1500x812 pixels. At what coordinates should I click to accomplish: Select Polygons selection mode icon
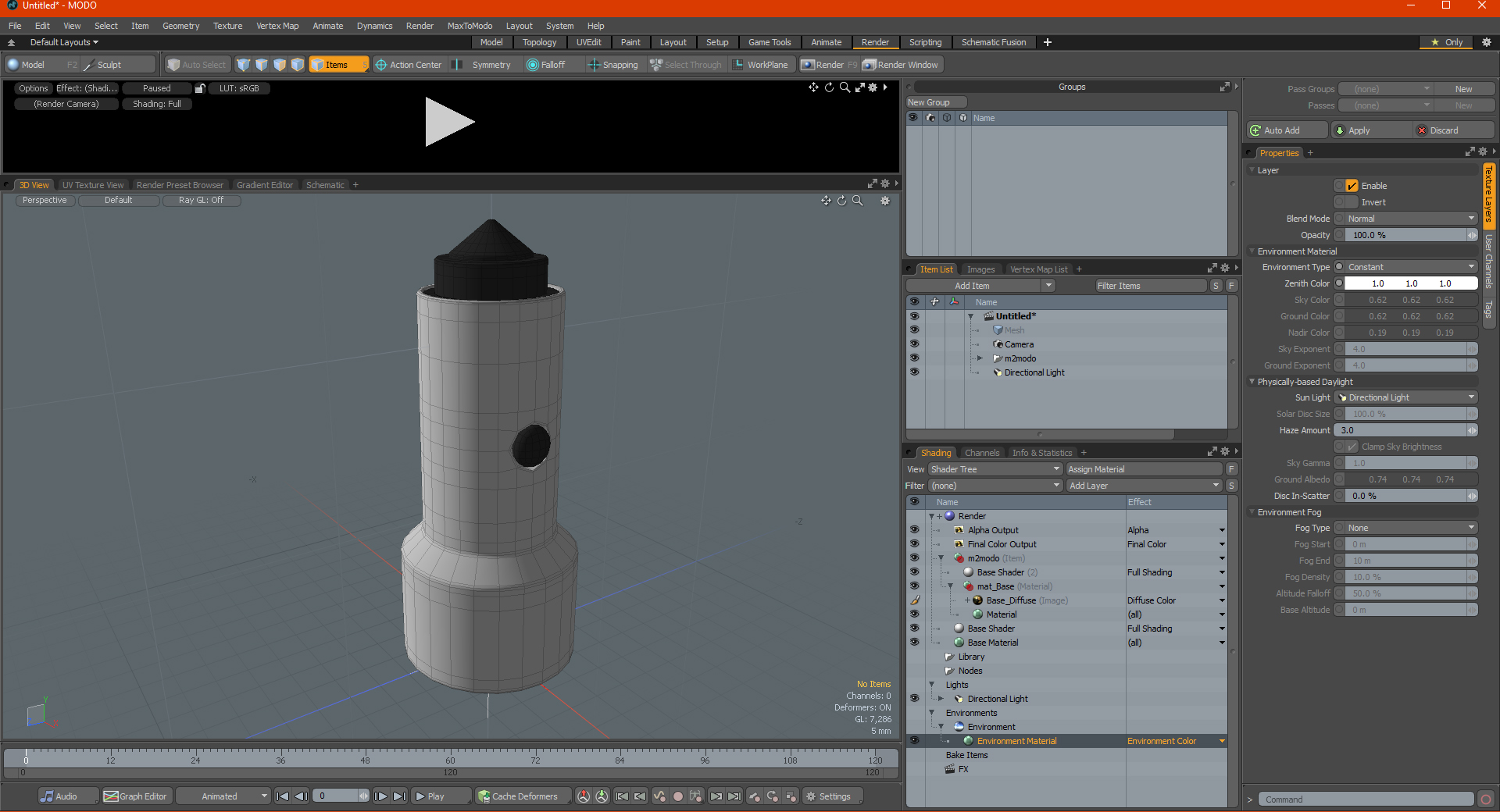[x=280, y=65]
